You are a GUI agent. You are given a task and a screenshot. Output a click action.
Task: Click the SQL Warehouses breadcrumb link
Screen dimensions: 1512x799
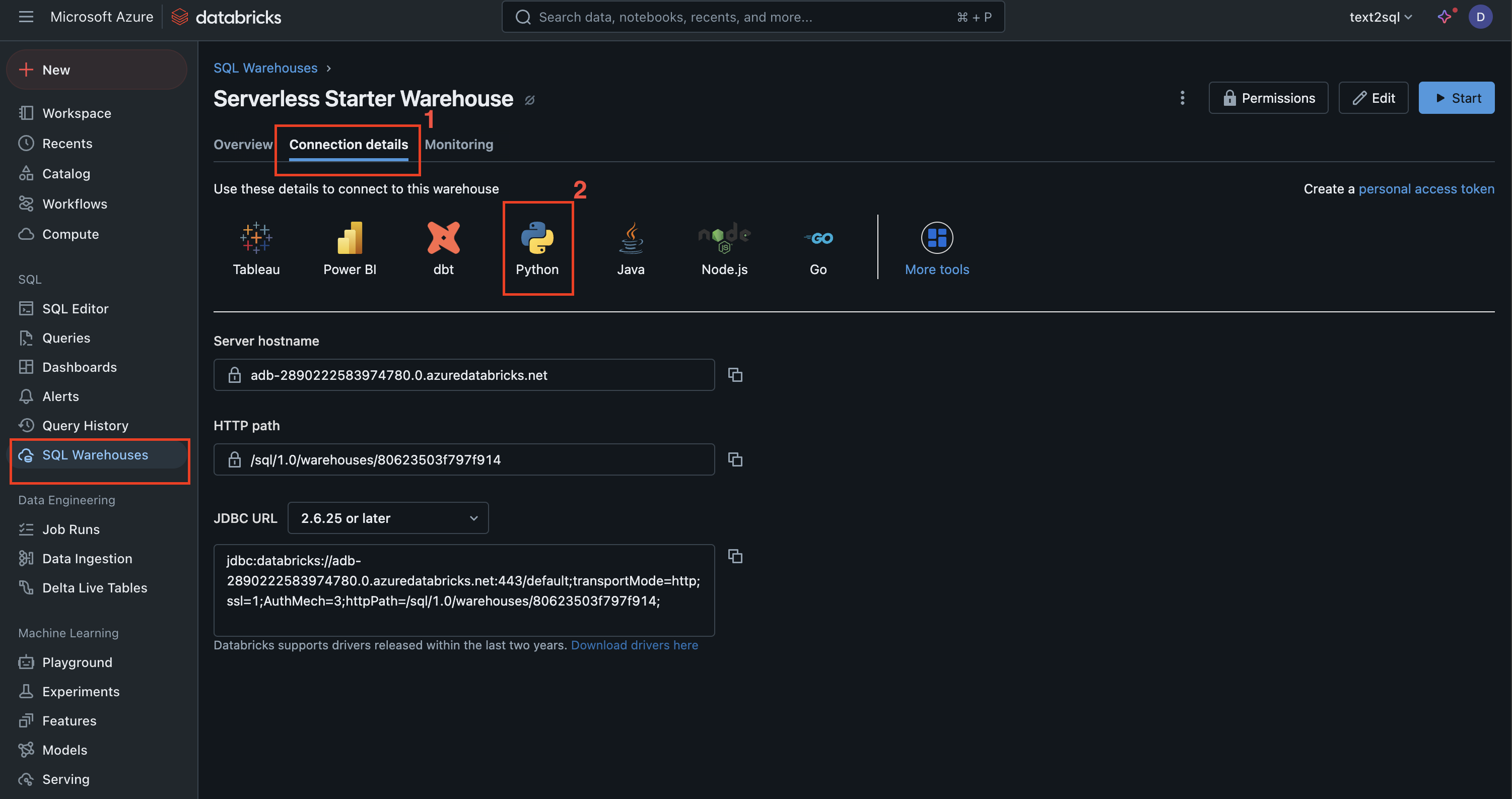[x=265, y=68]
